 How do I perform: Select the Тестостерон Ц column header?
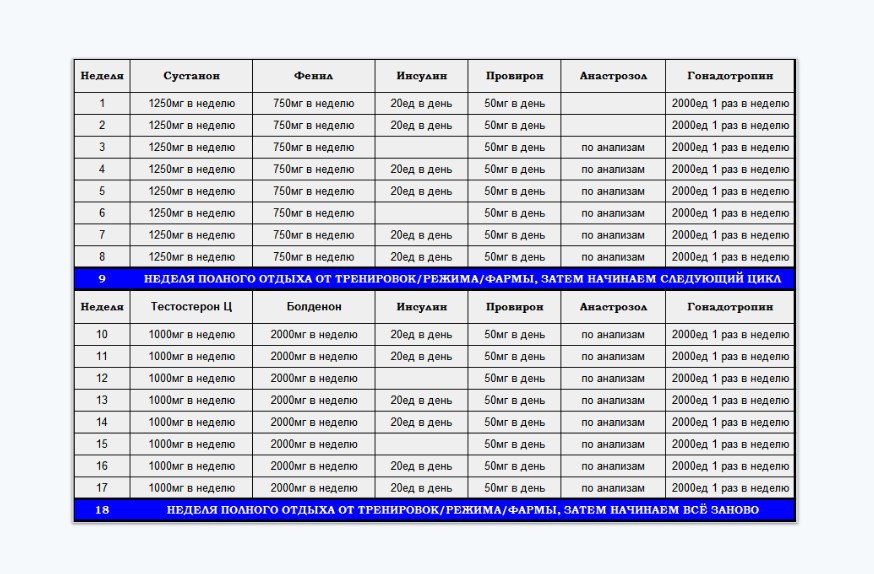point(191,307)
